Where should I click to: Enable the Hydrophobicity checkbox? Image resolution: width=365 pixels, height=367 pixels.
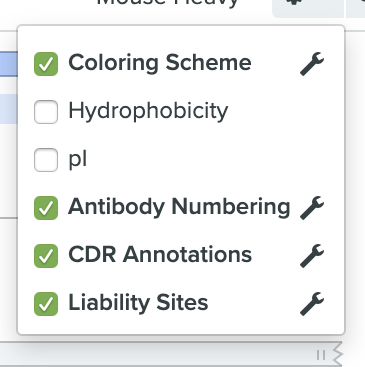pyautogui.click(x=46, y=112)
